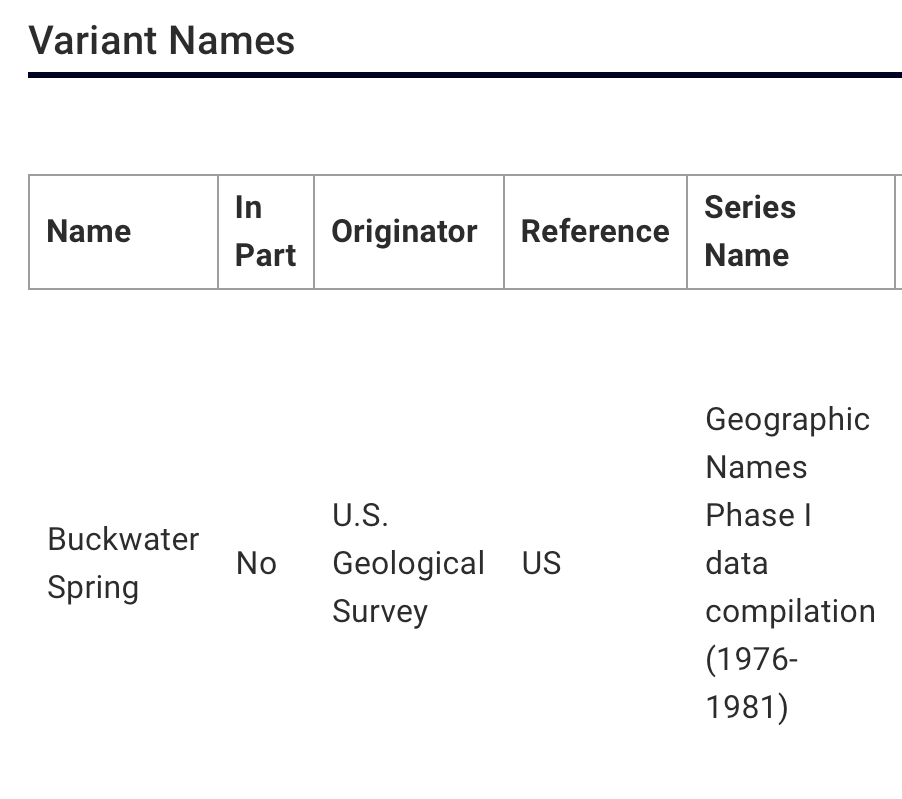Click the word "Survey" in Originator cell
The height and width of the screenshot is (799, 902).
[x=379, y=611]
